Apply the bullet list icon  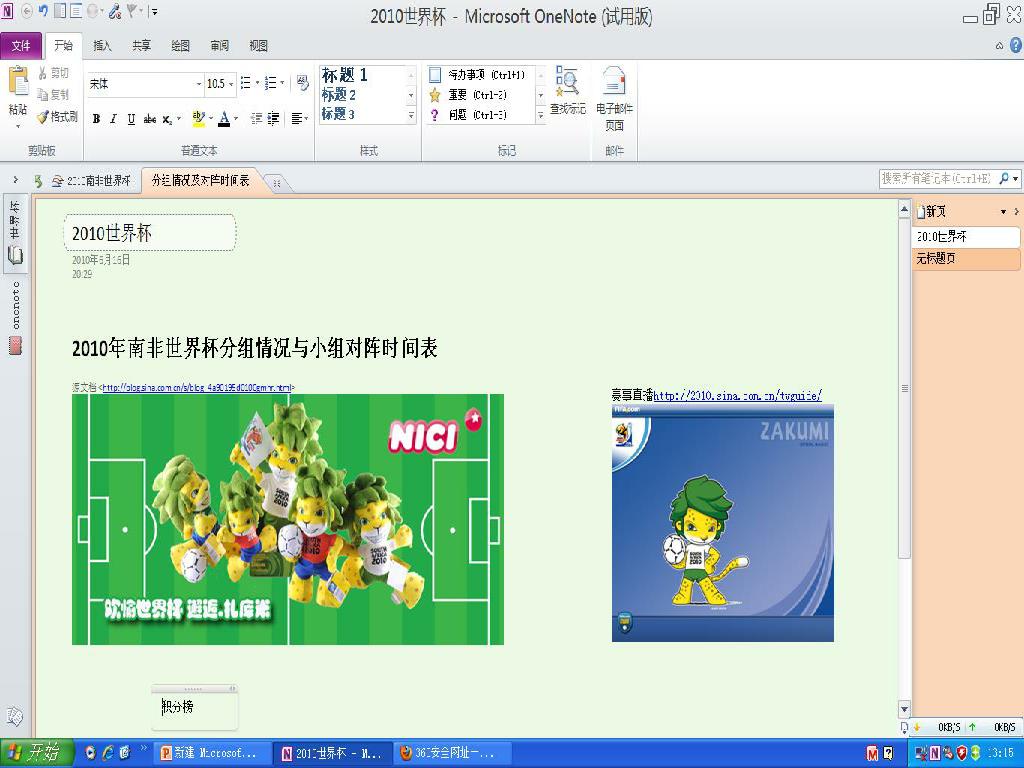click(246, 83)
